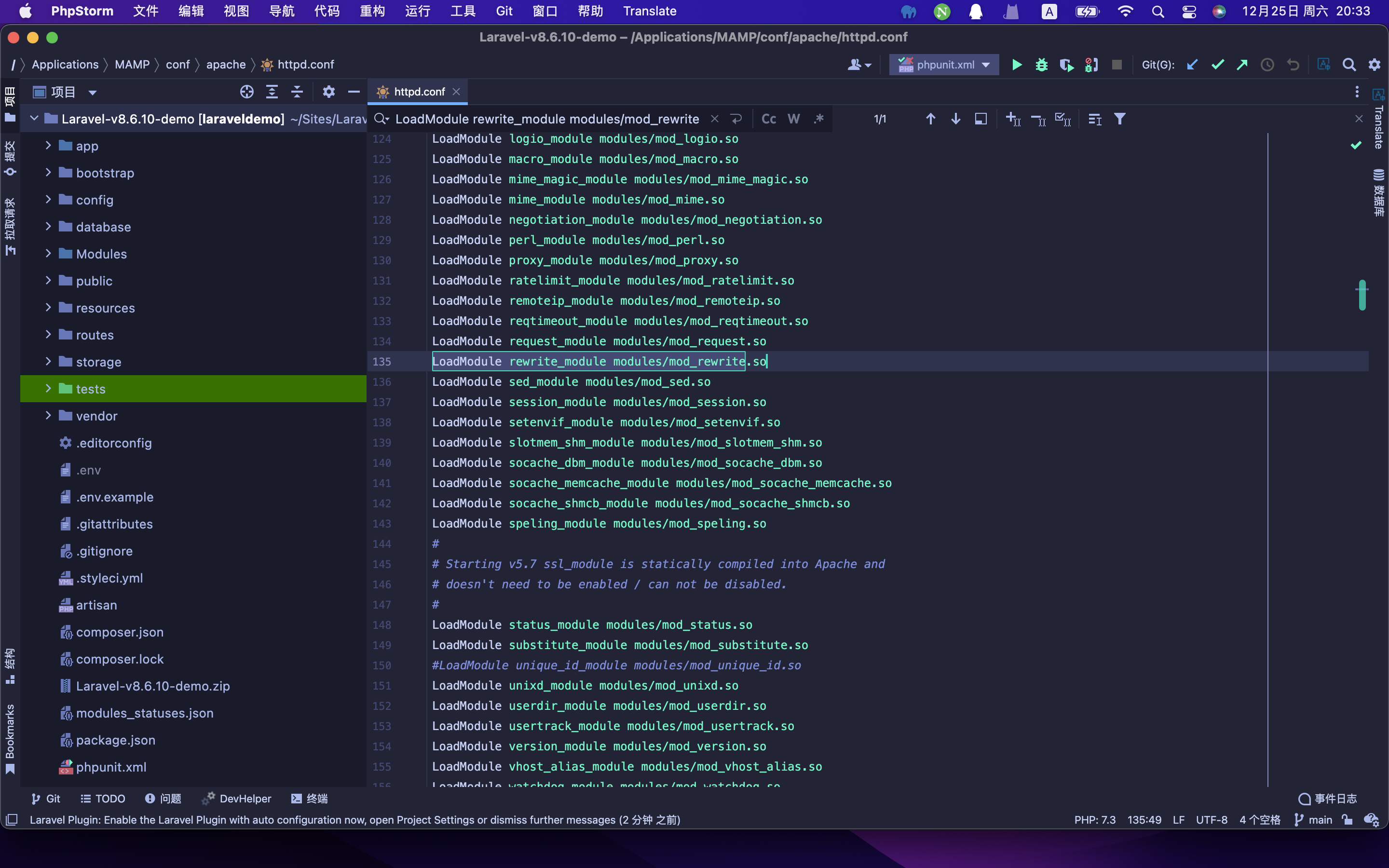Collapse all project tree nodes
The image size is (1389, 868).
click(297, 92)
